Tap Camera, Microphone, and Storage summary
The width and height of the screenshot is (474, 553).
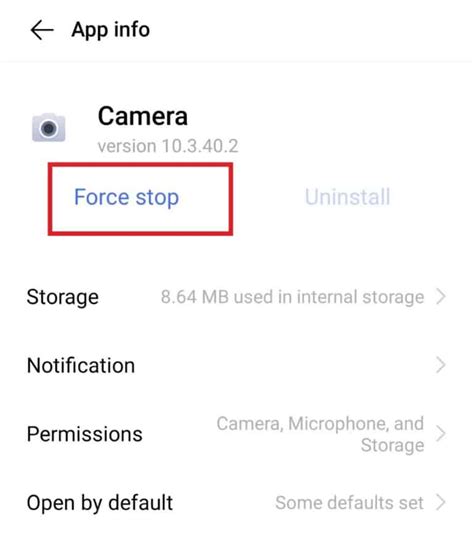point(320,434)
